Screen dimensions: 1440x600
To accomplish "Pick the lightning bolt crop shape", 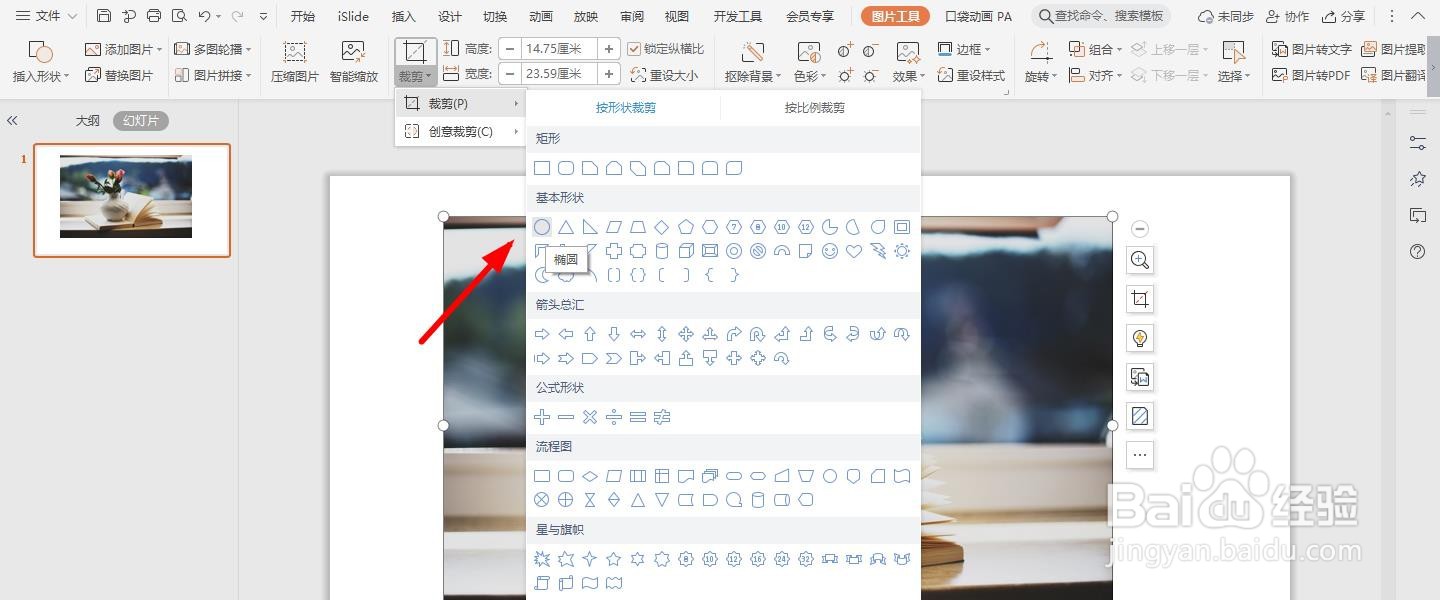I will point(878,251).
